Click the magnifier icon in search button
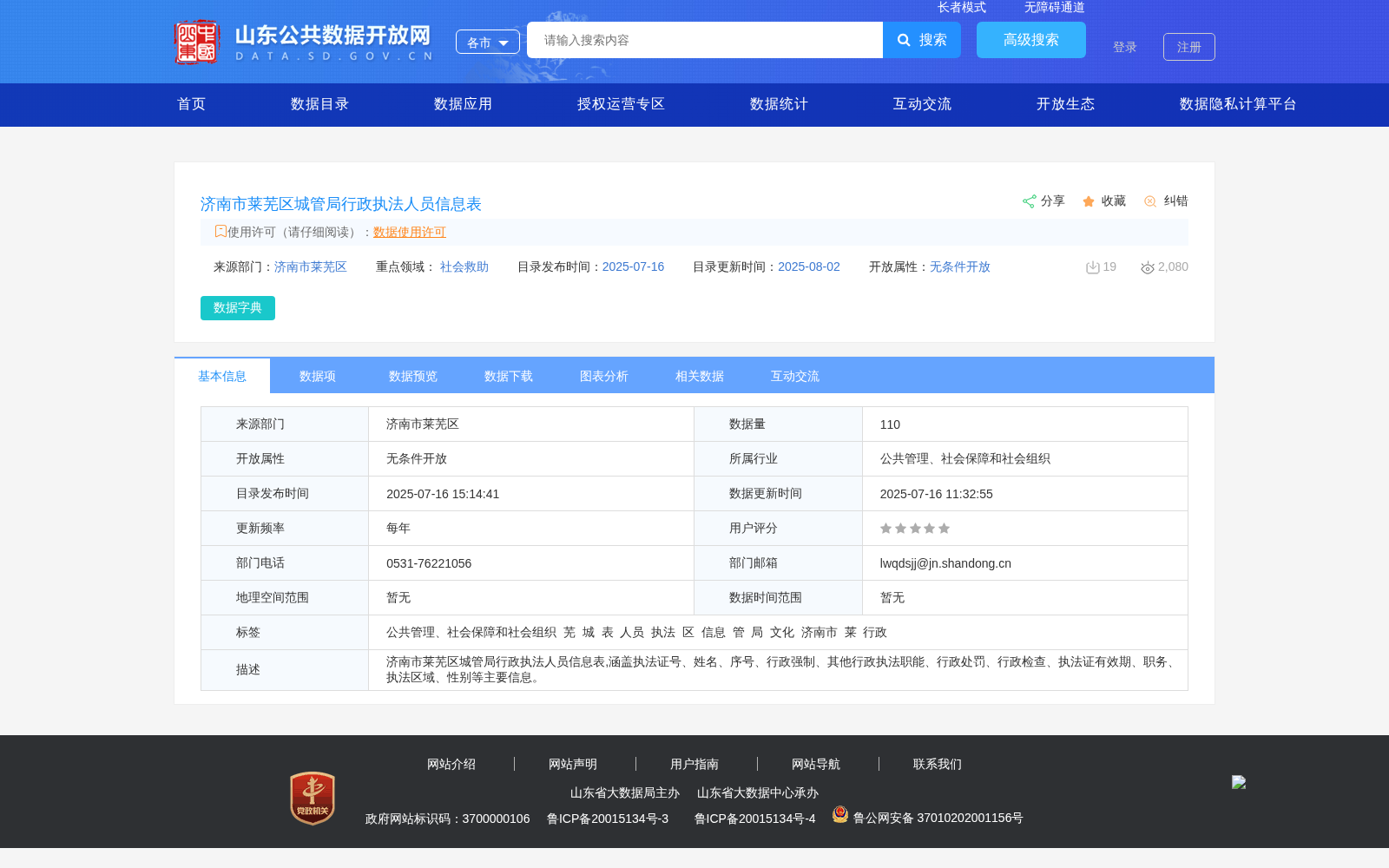The image size is (1389, 868). pos(904,40)
